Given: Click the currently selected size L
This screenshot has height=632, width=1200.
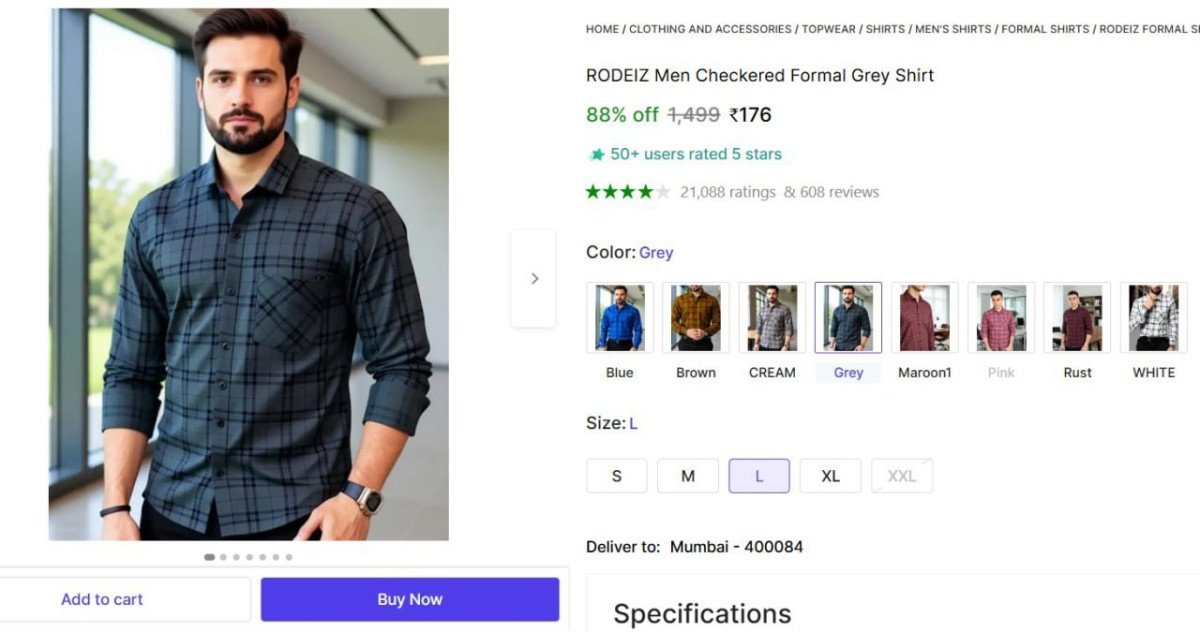Looking at the screenshot, I should (759, 475).
